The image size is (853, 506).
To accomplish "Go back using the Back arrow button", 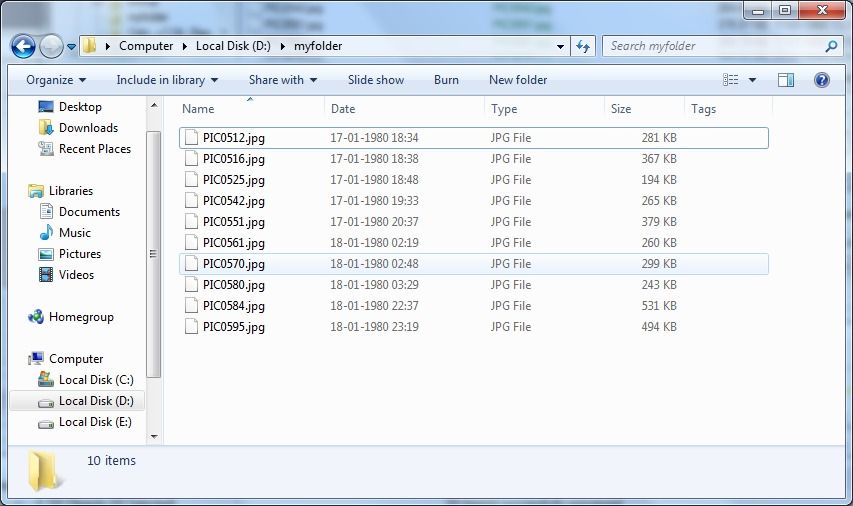I will tap(23, 47).
